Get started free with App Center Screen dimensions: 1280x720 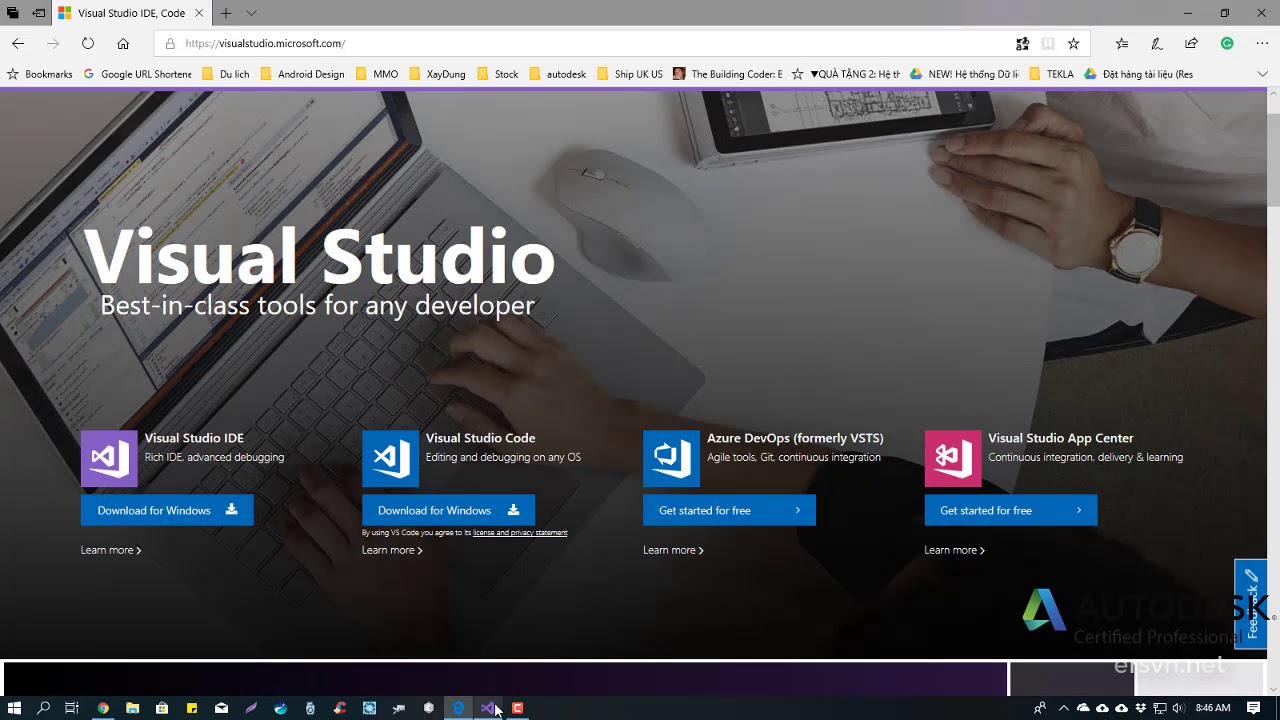coord(1011,510)
